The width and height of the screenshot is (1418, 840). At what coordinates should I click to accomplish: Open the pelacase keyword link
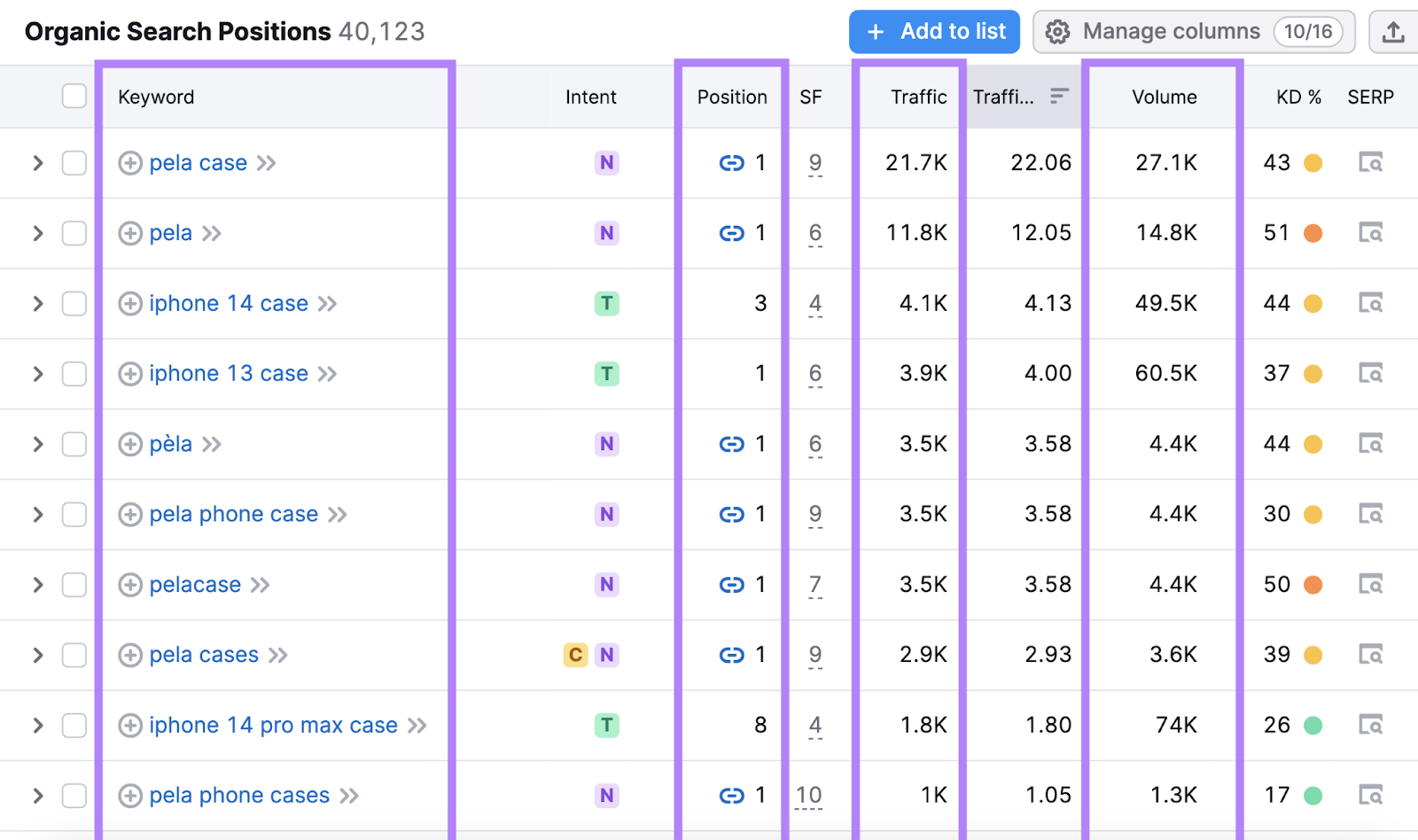[195, 585]
